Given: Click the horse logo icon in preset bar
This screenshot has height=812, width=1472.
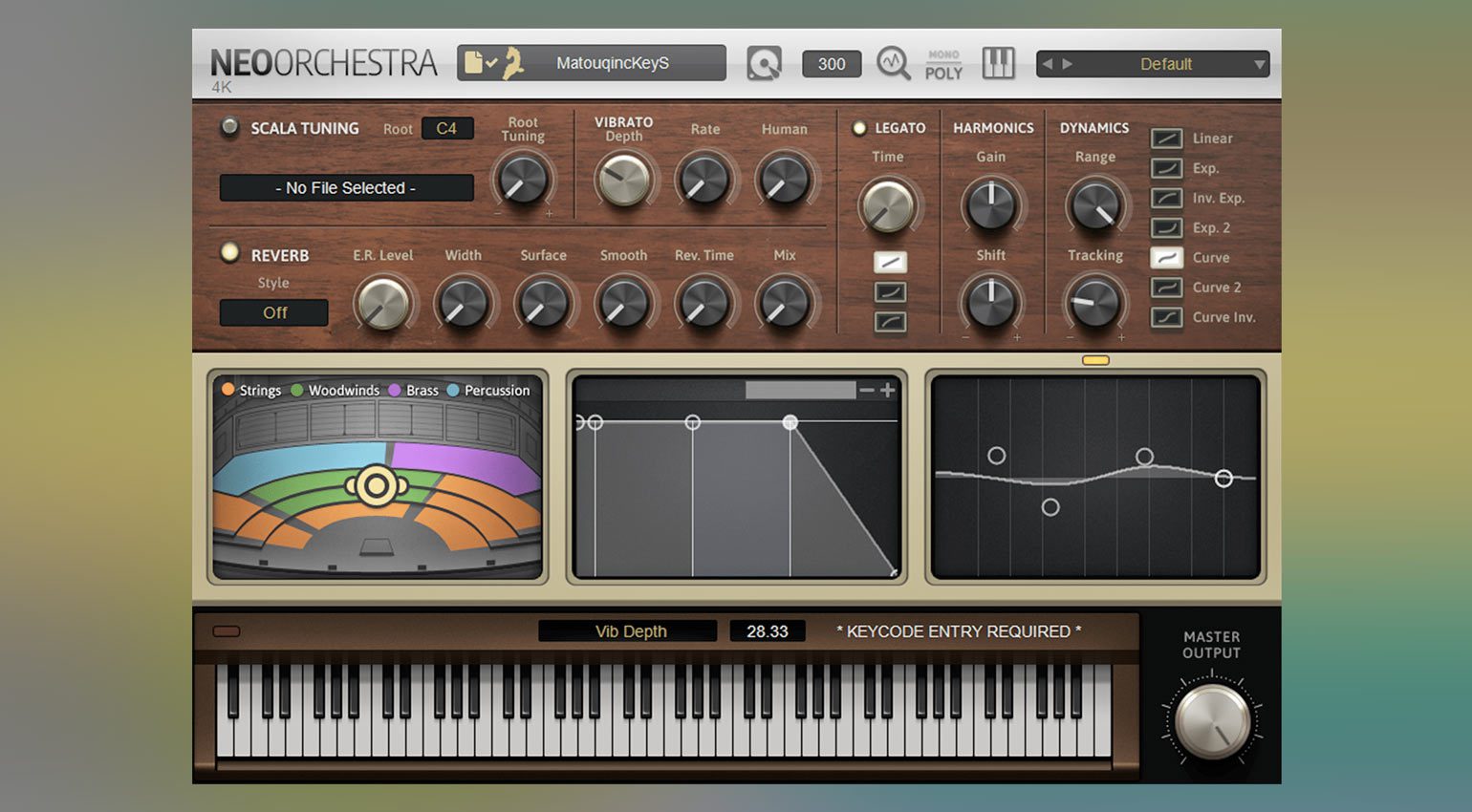Looking at the screenshot, I should pyautogui.click(x=514, y=63).
